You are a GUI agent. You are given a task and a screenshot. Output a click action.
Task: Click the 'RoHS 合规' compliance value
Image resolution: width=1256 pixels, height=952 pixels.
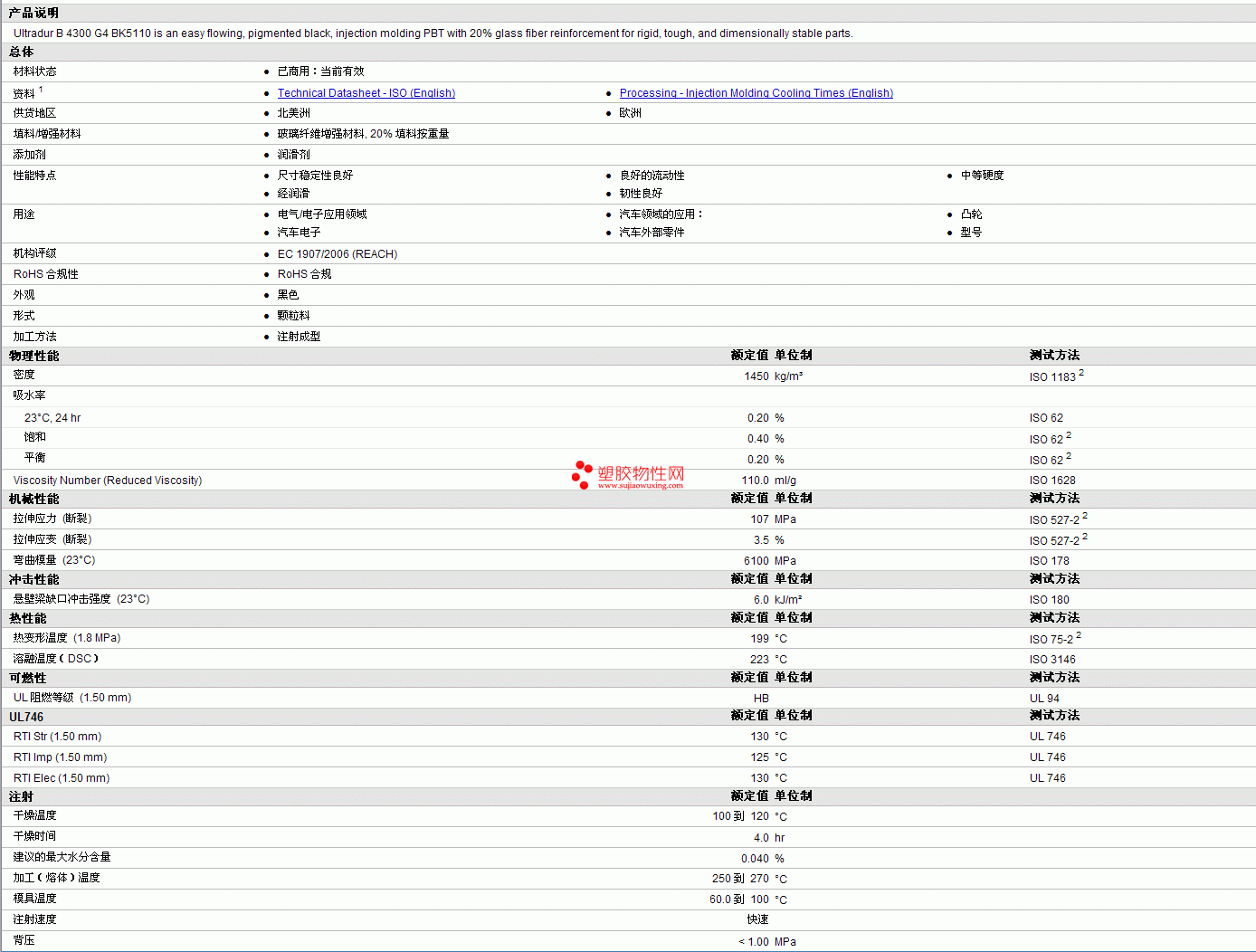coord(304,274)
